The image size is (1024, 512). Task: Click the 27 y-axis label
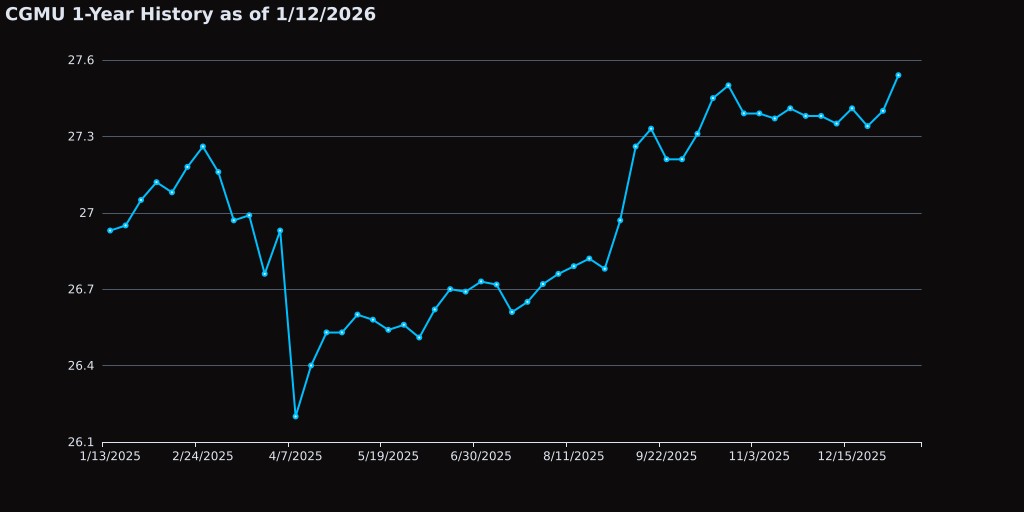tap(87, 213)
